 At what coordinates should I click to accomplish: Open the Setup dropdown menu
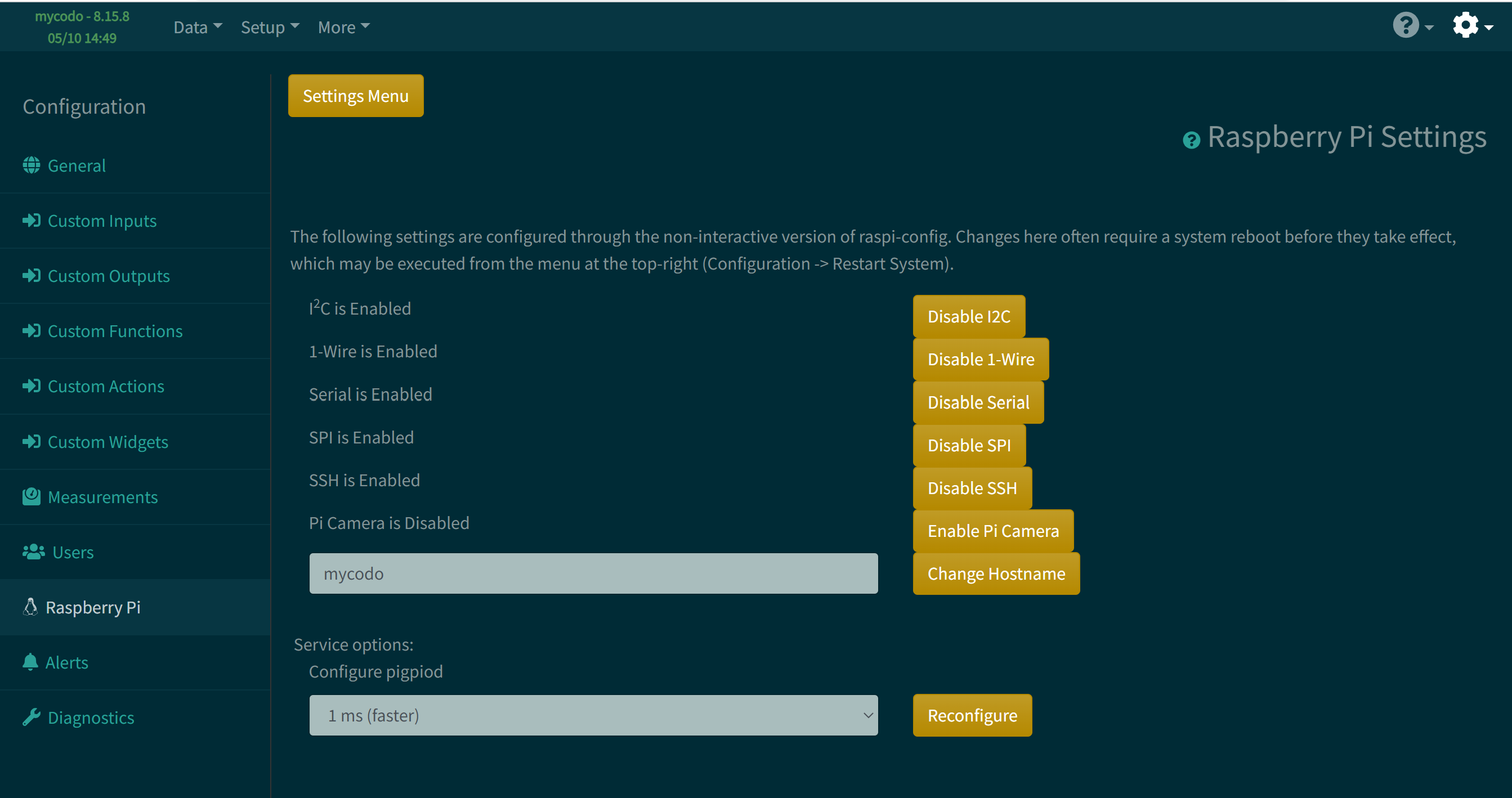[x=270, y=27]
